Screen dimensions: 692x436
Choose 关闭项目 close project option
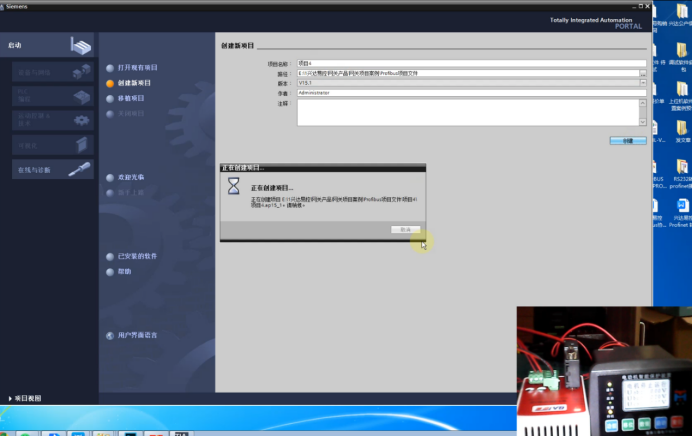[125, 113]
